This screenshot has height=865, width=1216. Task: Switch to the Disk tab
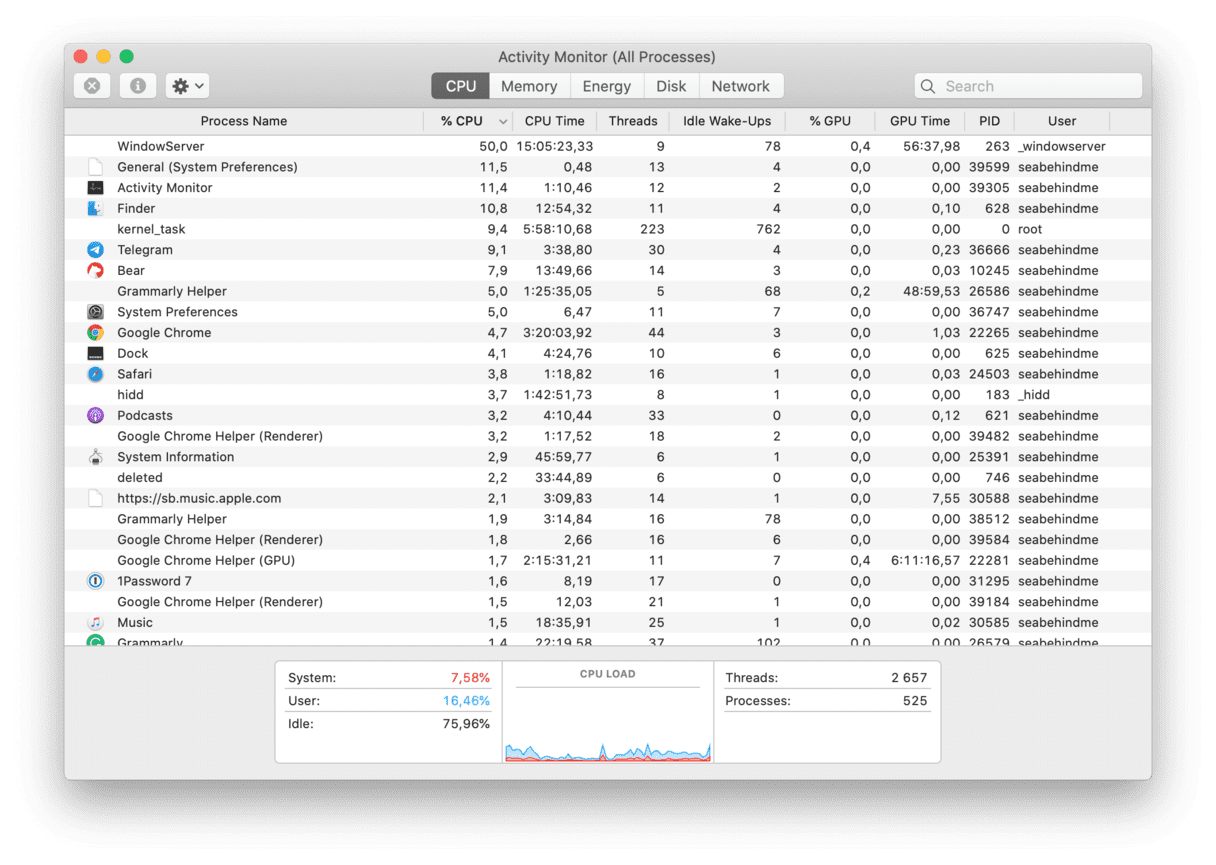(x=672, y=86)
